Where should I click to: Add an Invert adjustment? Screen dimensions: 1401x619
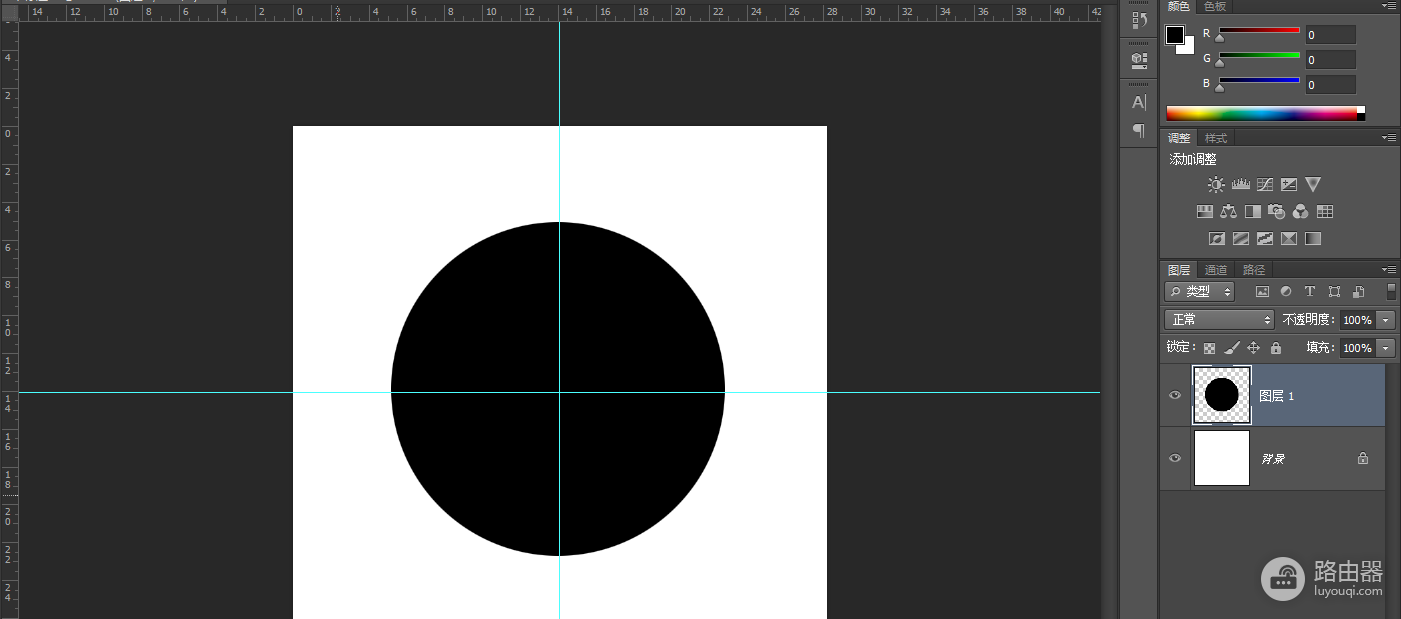[x=1217, y=238]
